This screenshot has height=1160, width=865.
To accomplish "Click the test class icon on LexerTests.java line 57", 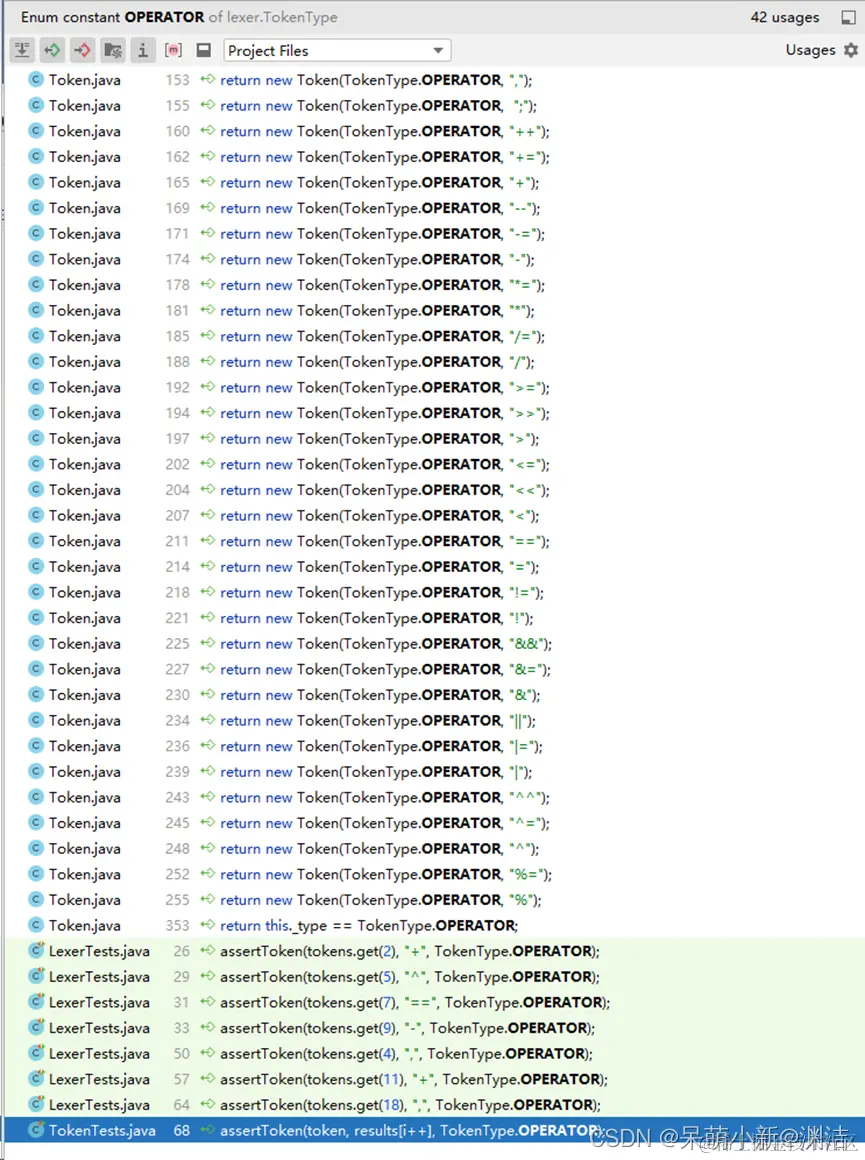I will pos(36,1078).
